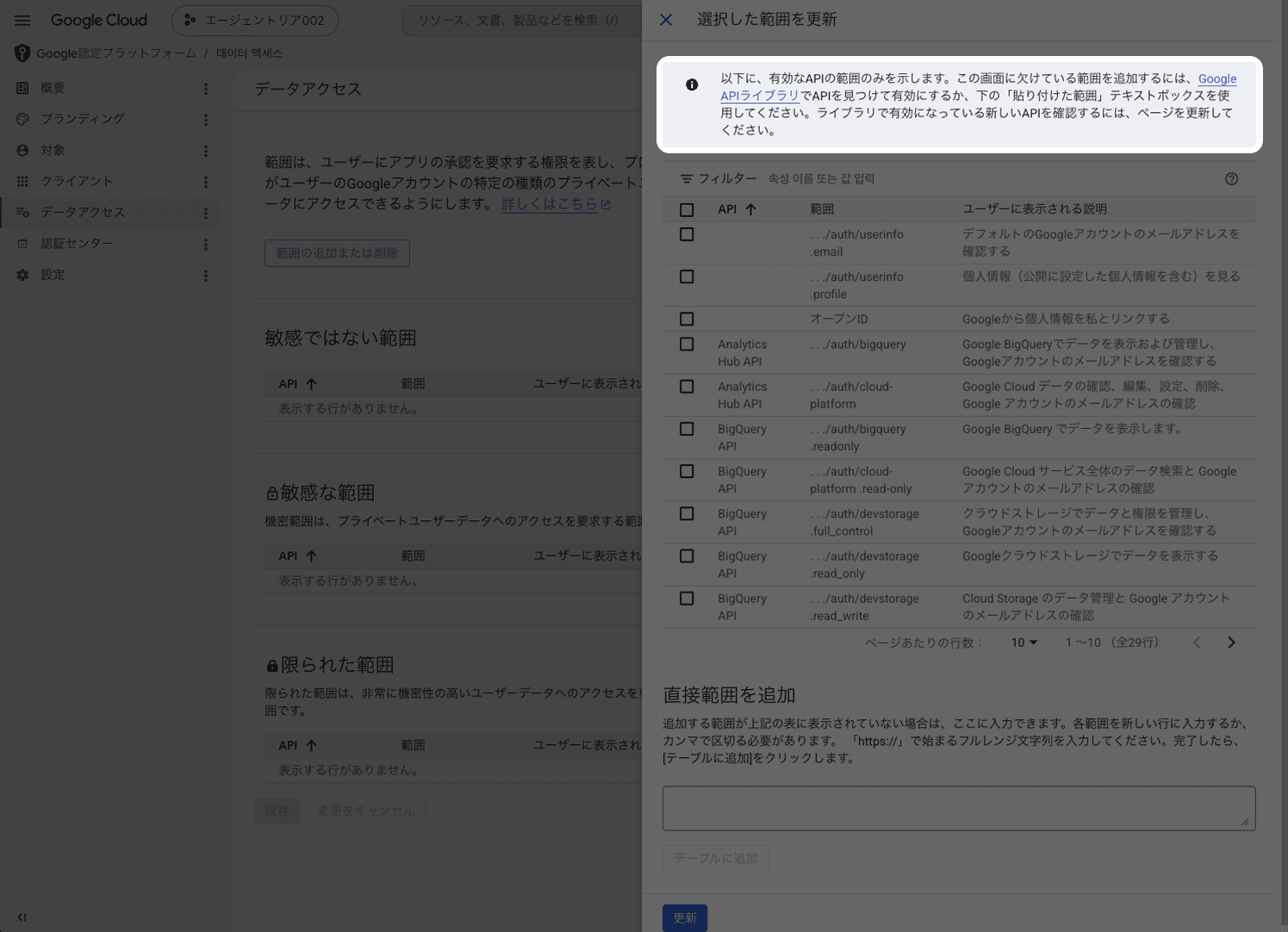Click the 範囲の追加または削除 button
1288x932 pixels.
pos(337,253)
